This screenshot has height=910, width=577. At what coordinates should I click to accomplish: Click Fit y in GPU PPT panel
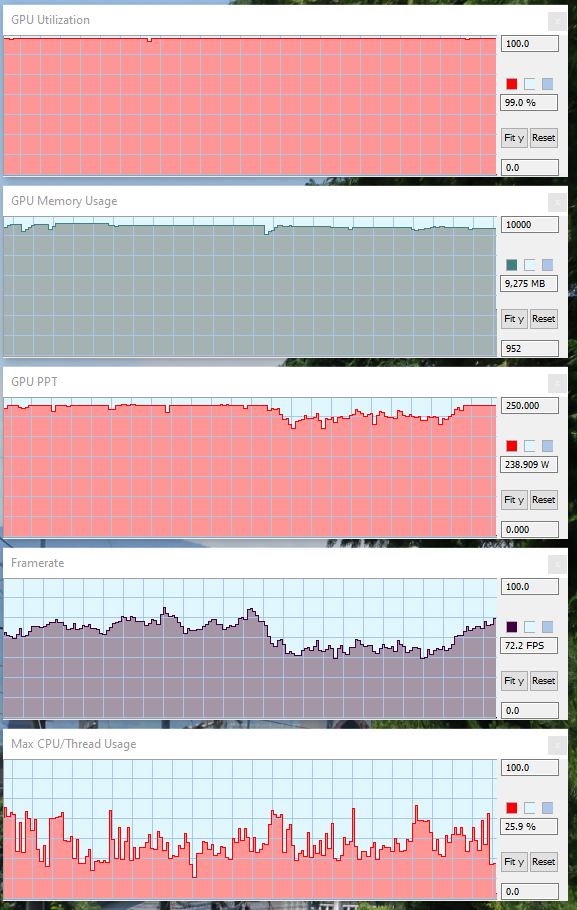(514, 500)
